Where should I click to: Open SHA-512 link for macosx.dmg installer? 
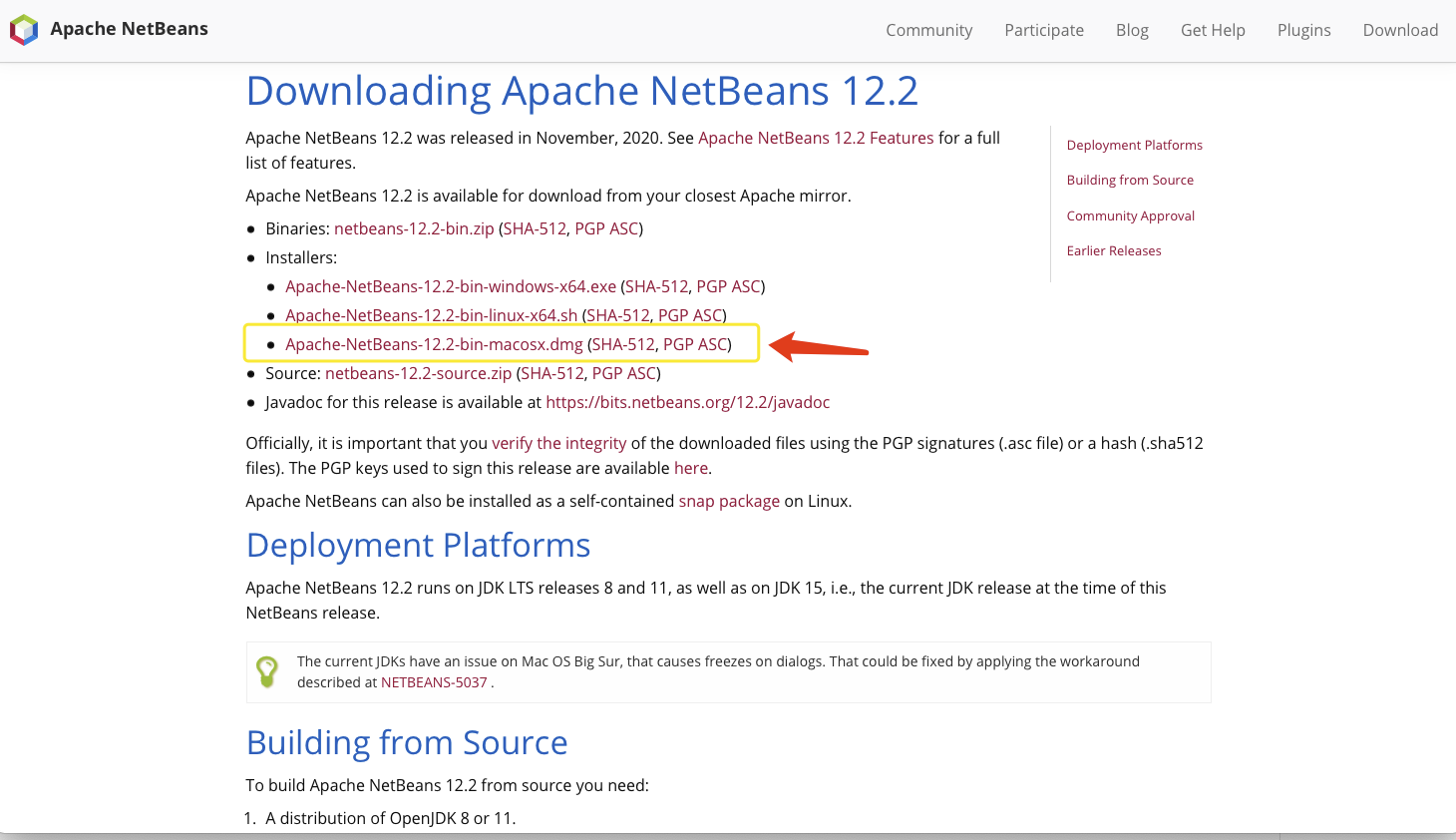tap(623, 344)
